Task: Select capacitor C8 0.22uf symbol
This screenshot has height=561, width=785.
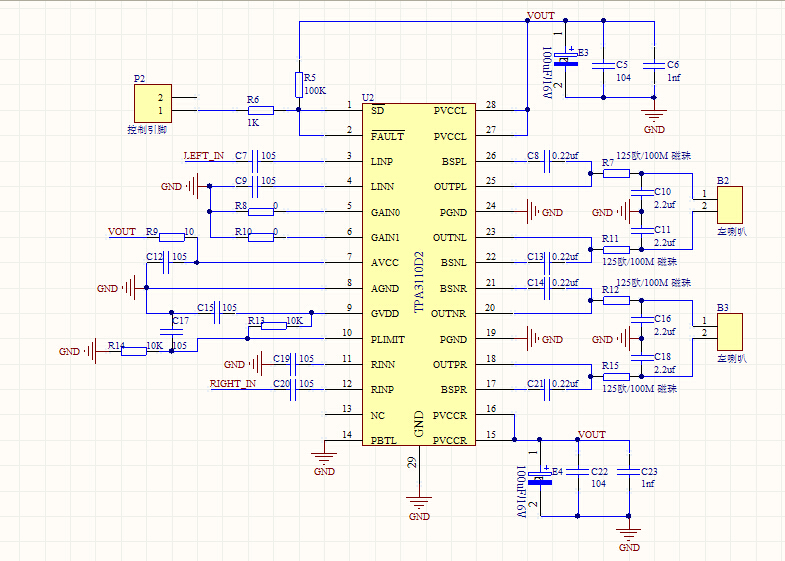Action: click(x=547, y=161)
